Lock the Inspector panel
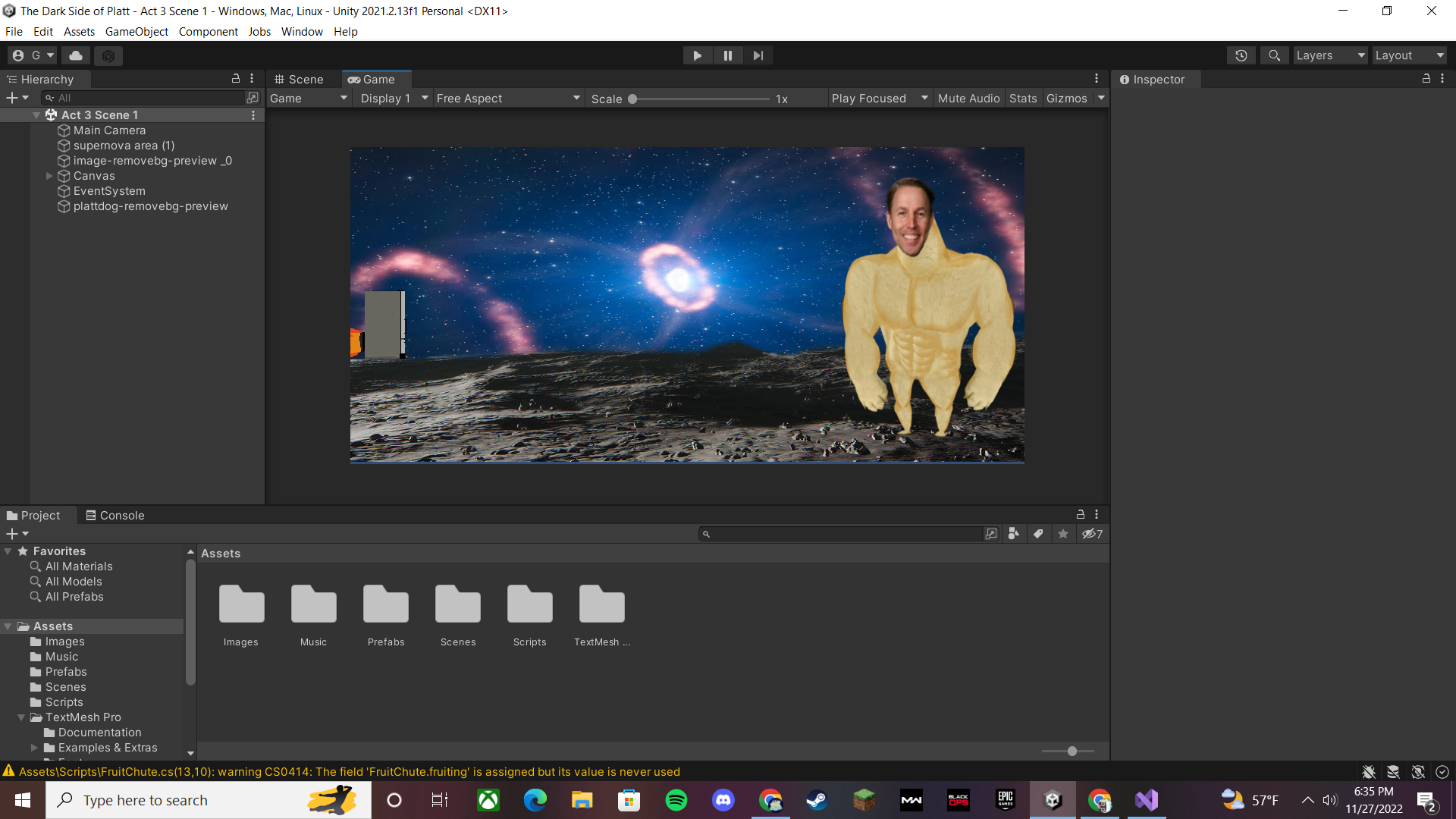 click(x=1426, y=79)
